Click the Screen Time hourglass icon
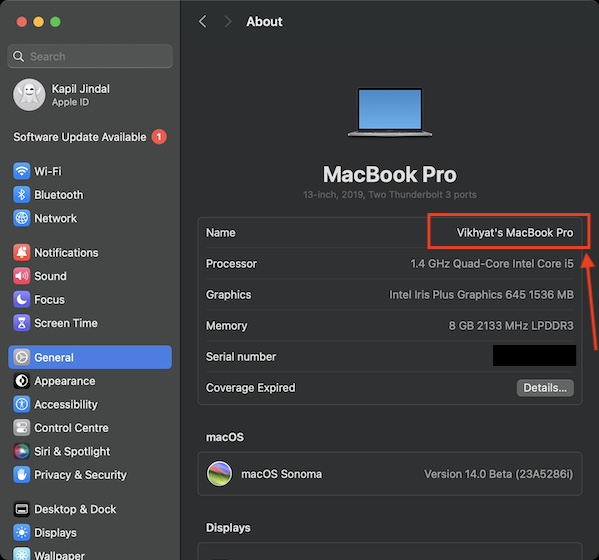The width and height of the screenshot is (599, 560). [x=21, y=323]
